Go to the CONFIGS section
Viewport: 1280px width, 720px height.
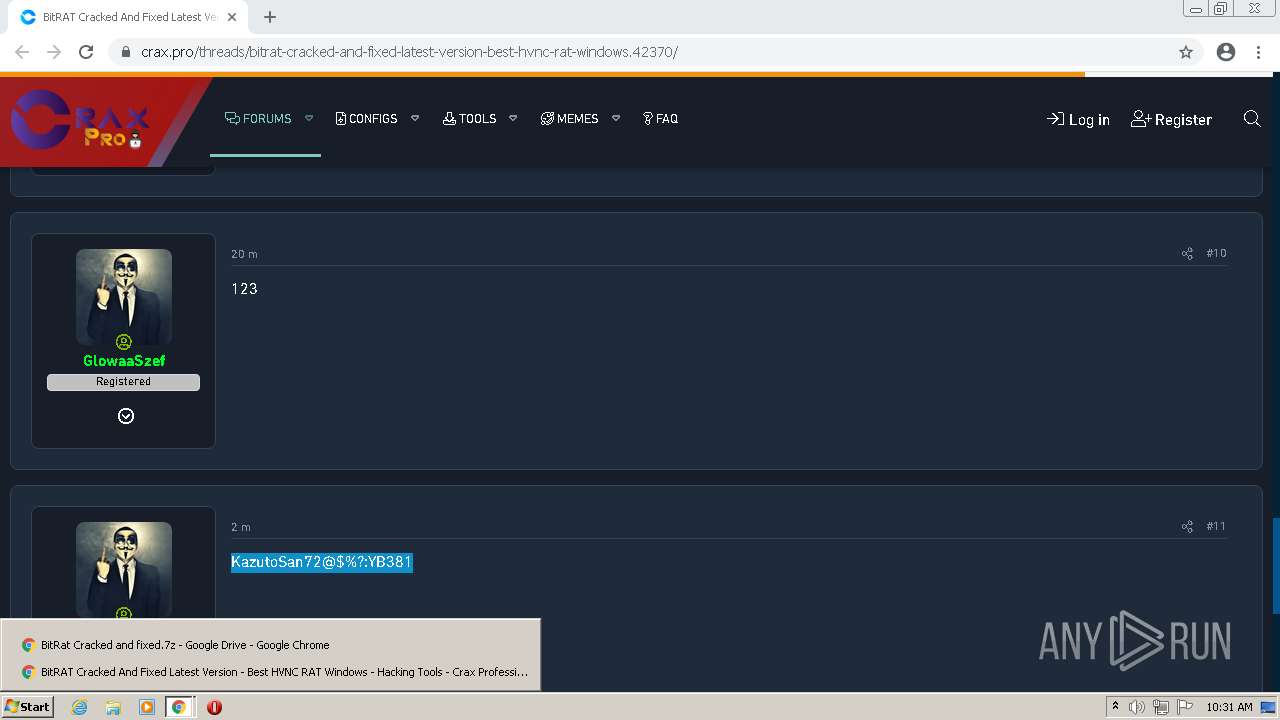click(366, 118)
